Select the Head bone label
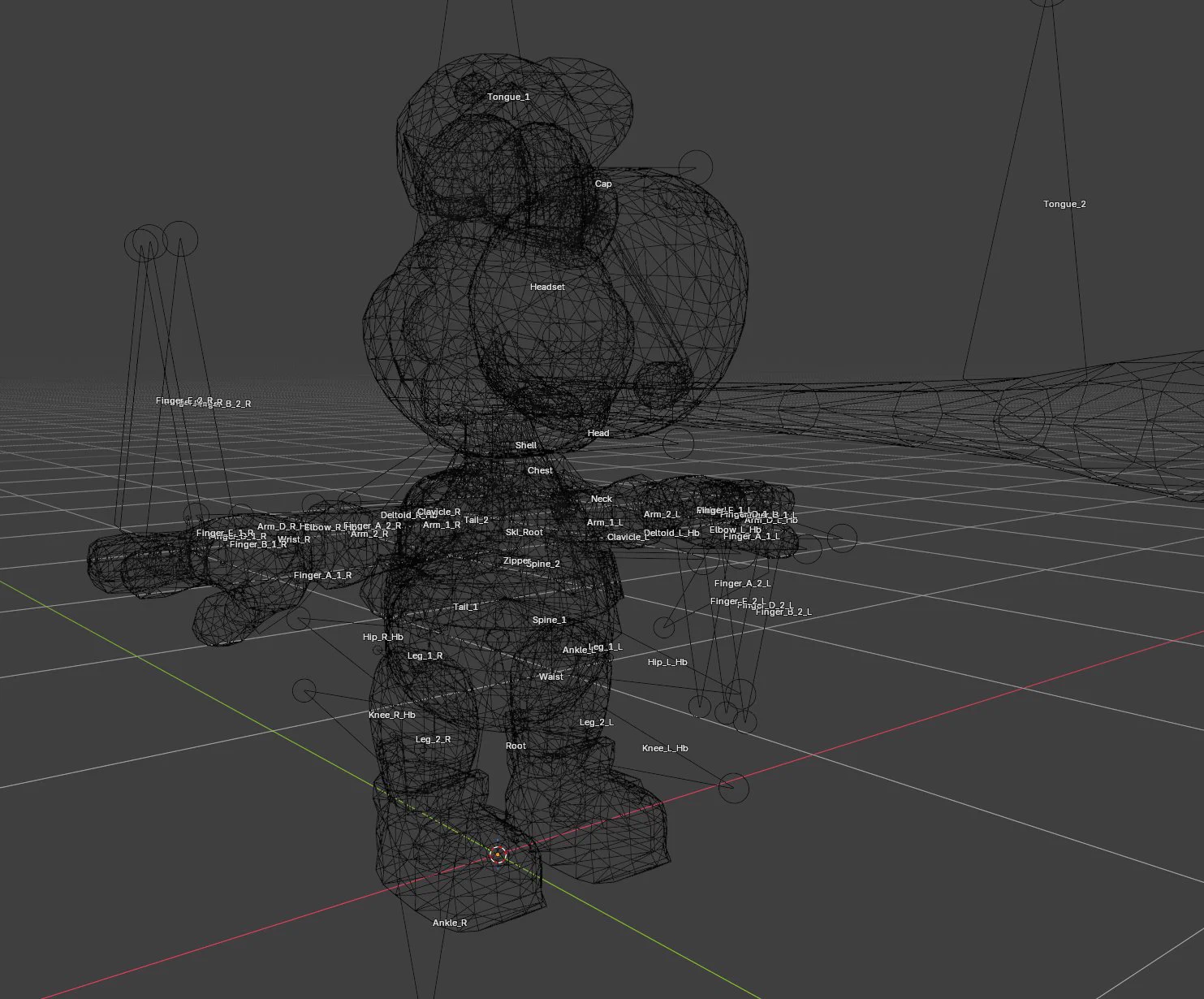The width and height of the screenshot is (1204, 999). click(x=598, y=433)
